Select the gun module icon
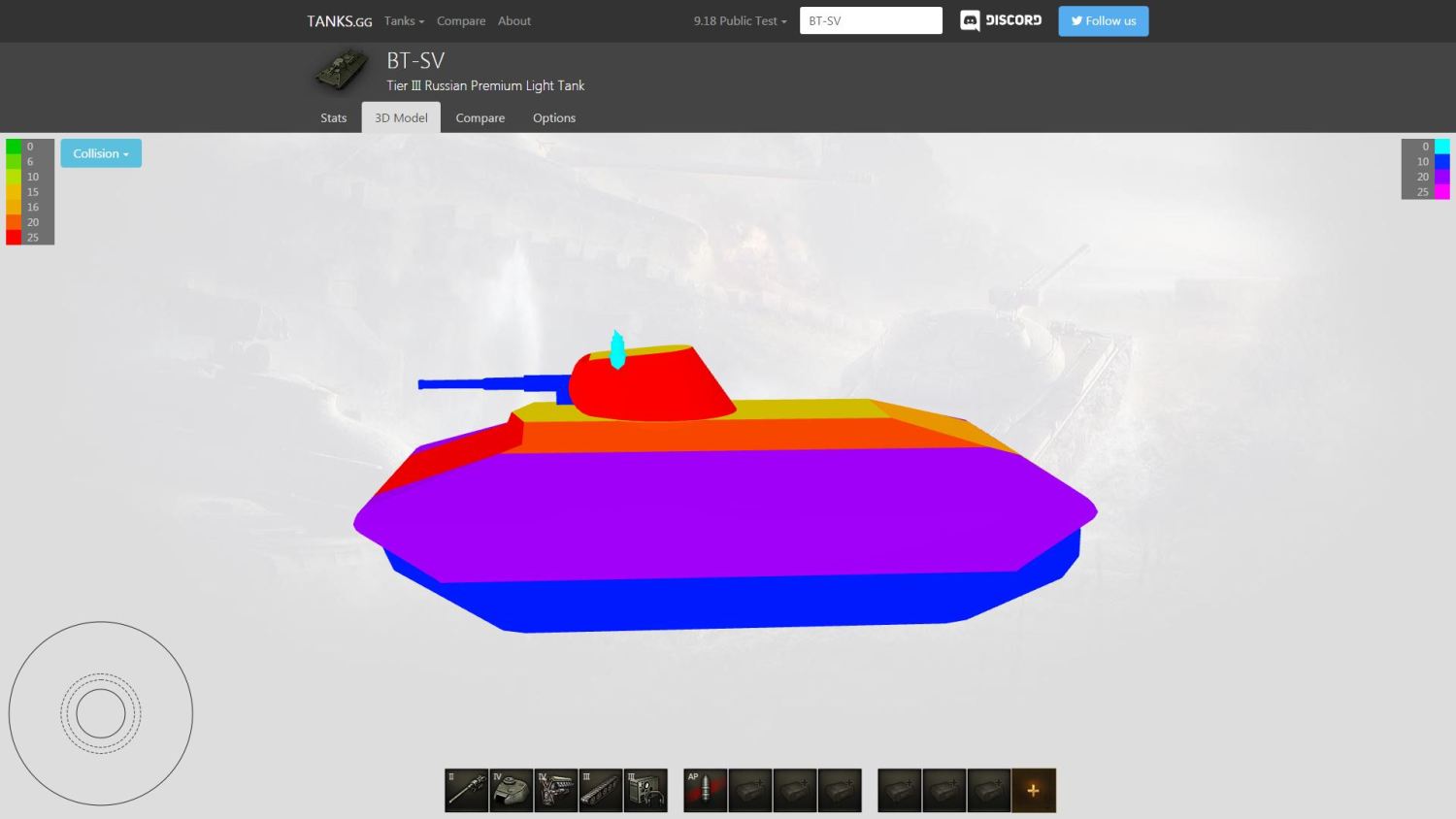 click(466, 791)
